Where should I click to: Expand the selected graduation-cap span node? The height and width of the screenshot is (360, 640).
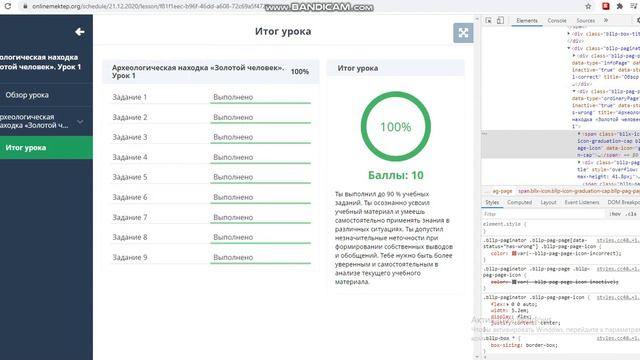[x=579, y=134]
